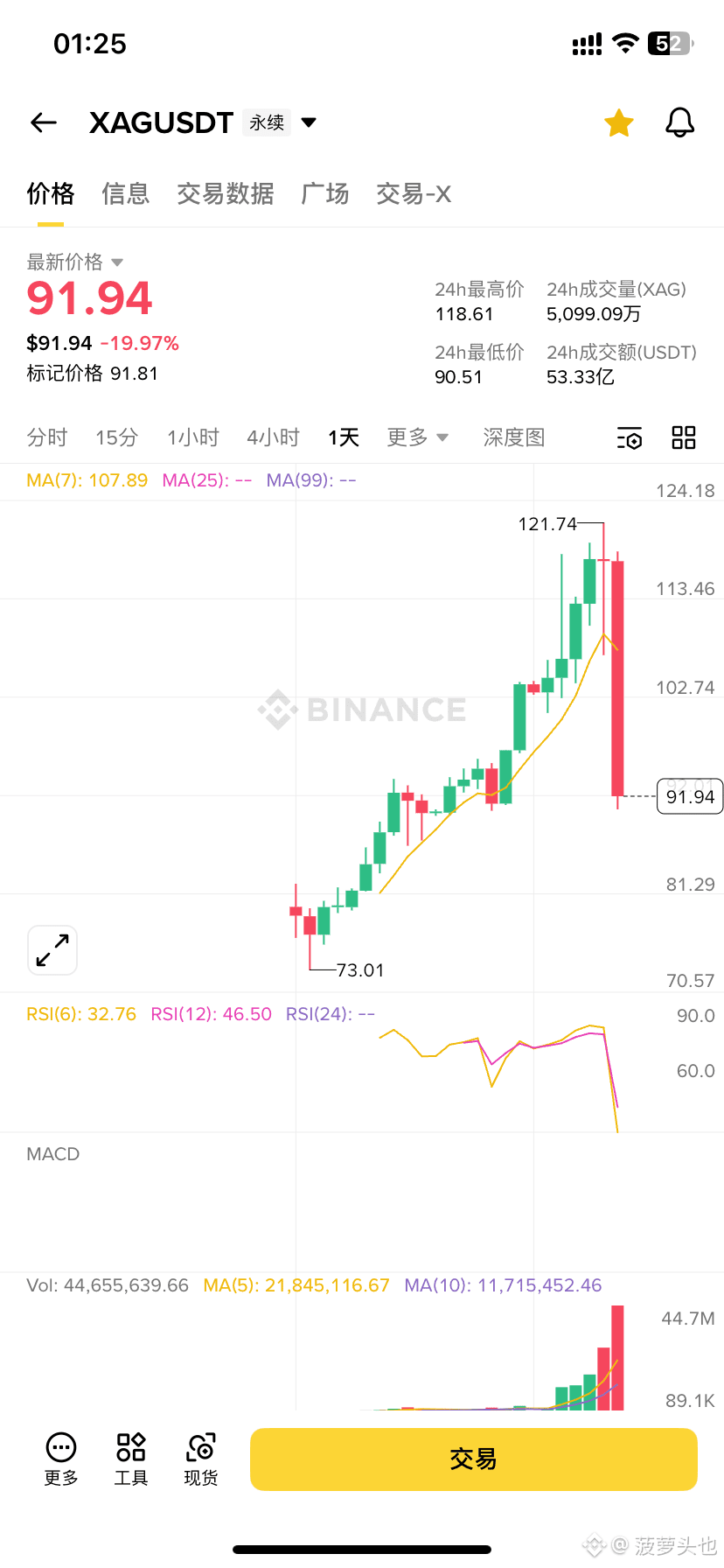The image size is (724, 1568).
Task: Select the 4小时 interval
Action: [x=273, y=437]
